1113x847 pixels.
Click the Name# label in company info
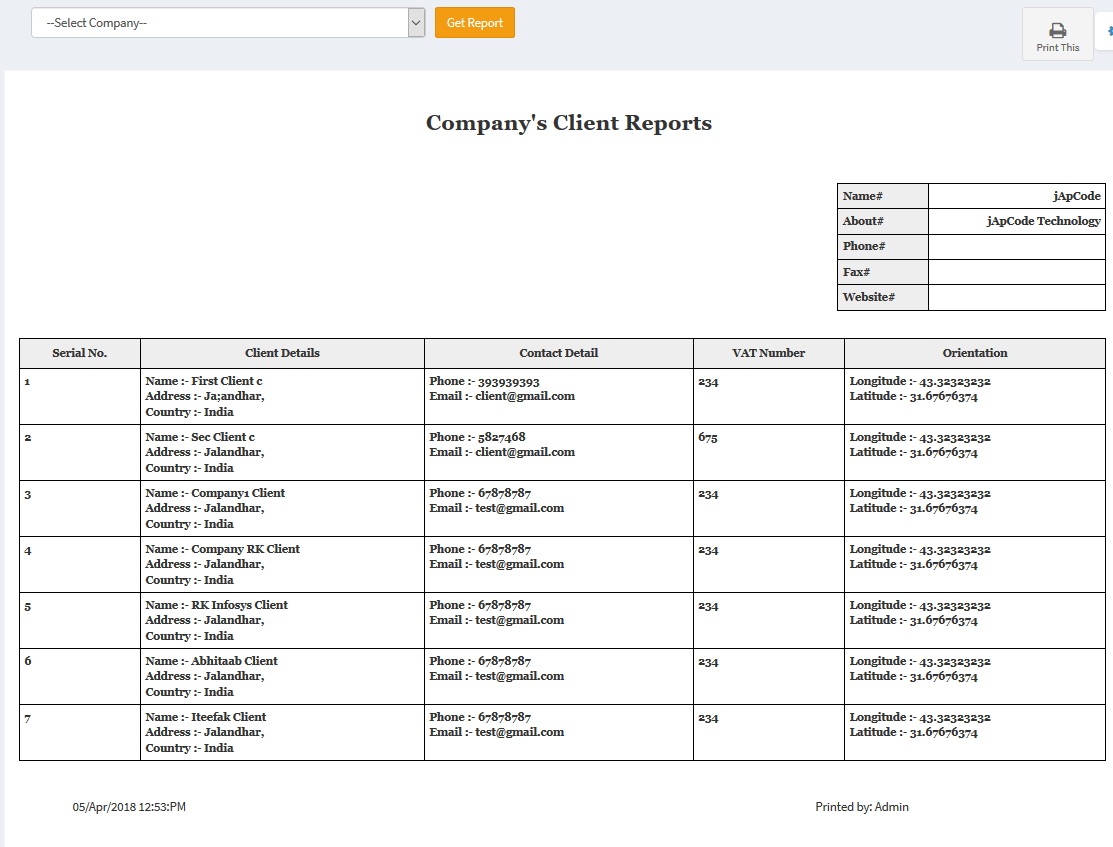(862, 196)
